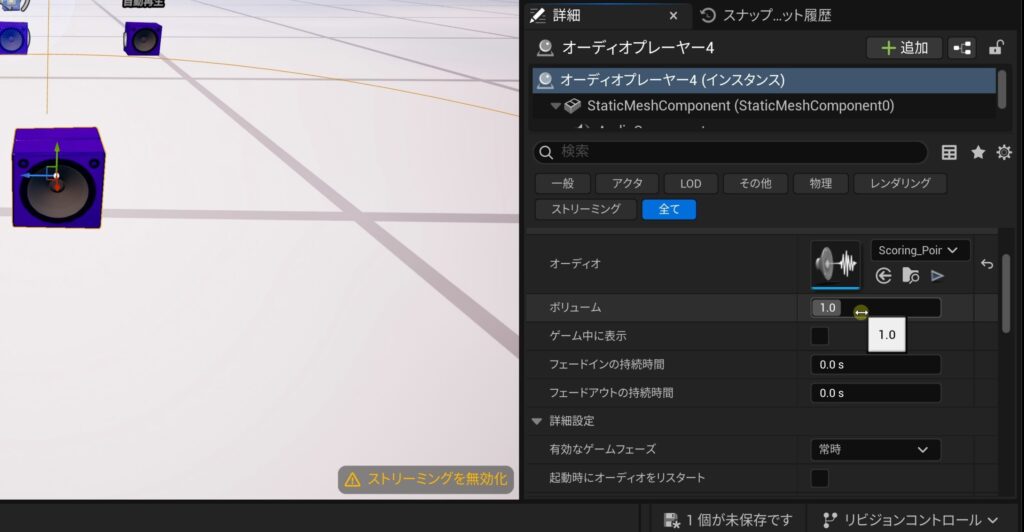Browse to audio asset in content browser
This screenshot has width=1024, height=532.
pos(910,275)
